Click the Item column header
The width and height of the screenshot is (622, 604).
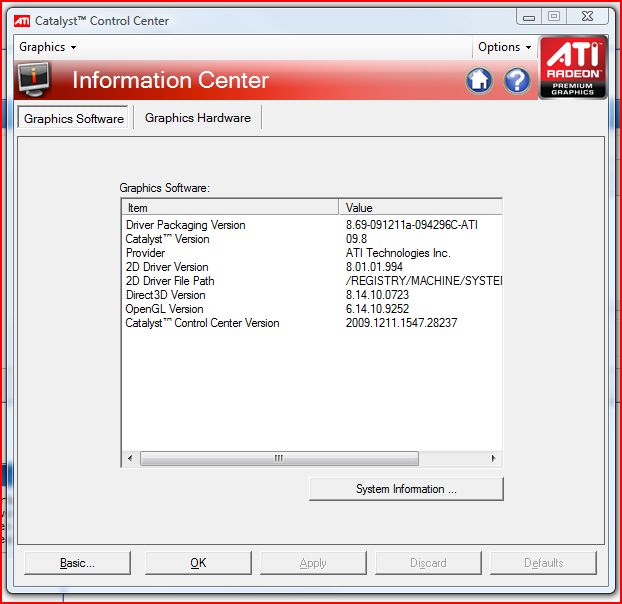click(x=230, y=207)
